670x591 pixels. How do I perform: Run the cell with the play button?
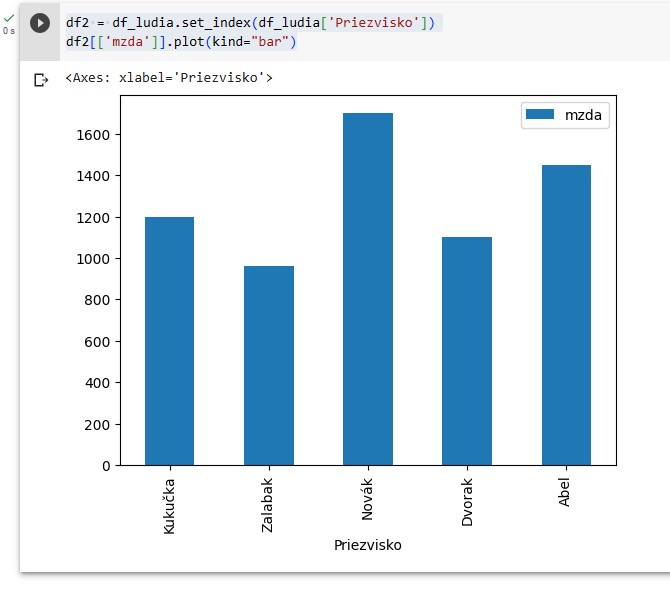(x=40, y=23)
